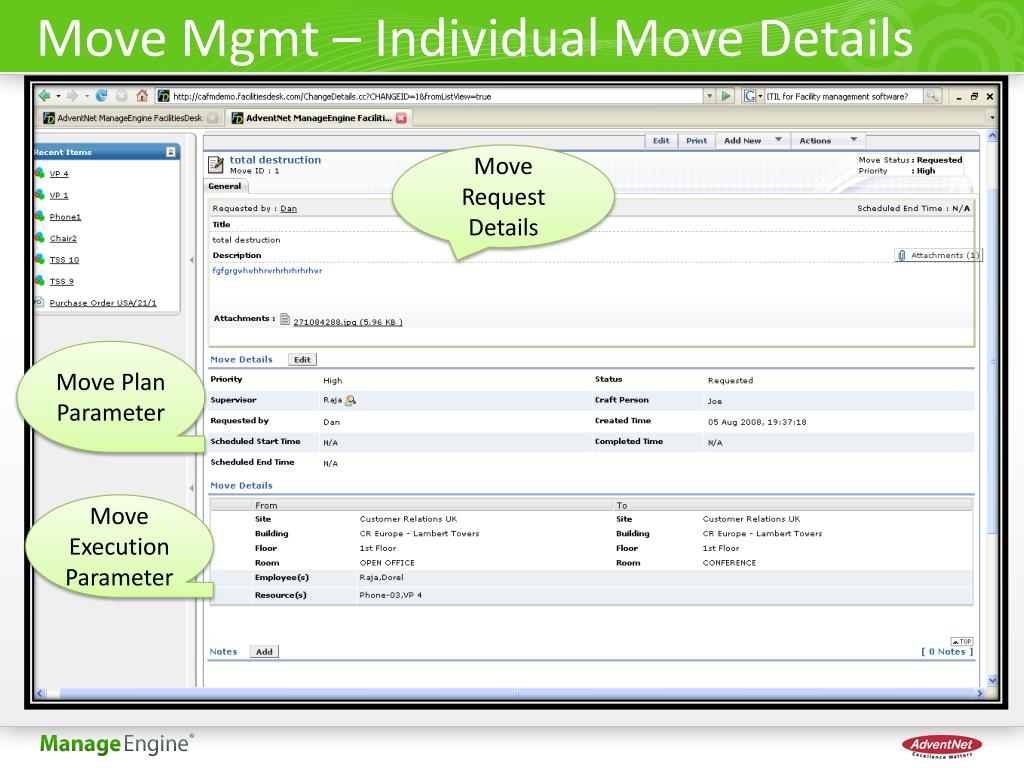Click the Google search engine icon
The image size is (1024, 768).
750,96
